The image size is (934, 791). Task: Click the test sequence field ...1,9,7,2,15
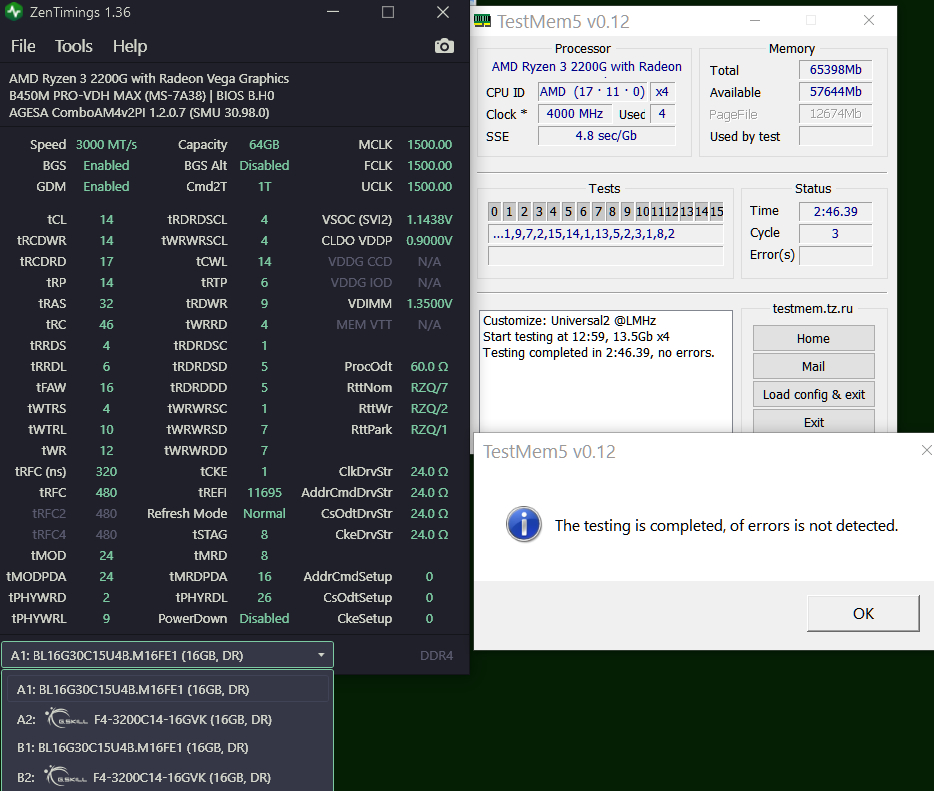[605, 233]
